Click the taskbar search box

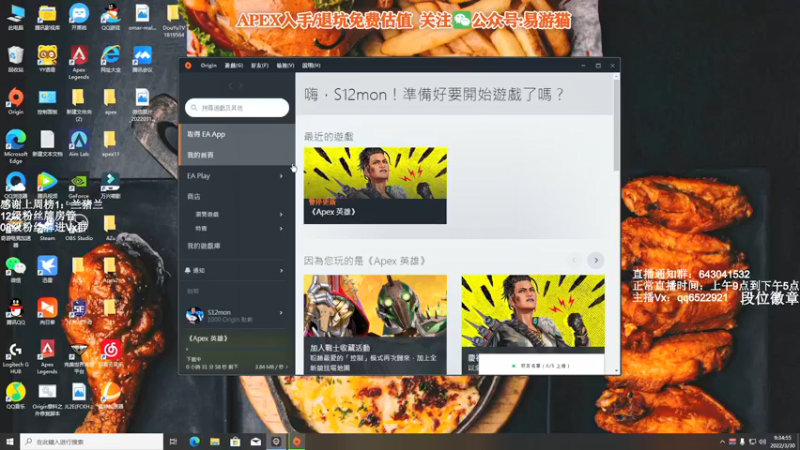pyautogui.click(x=92, y=441)
